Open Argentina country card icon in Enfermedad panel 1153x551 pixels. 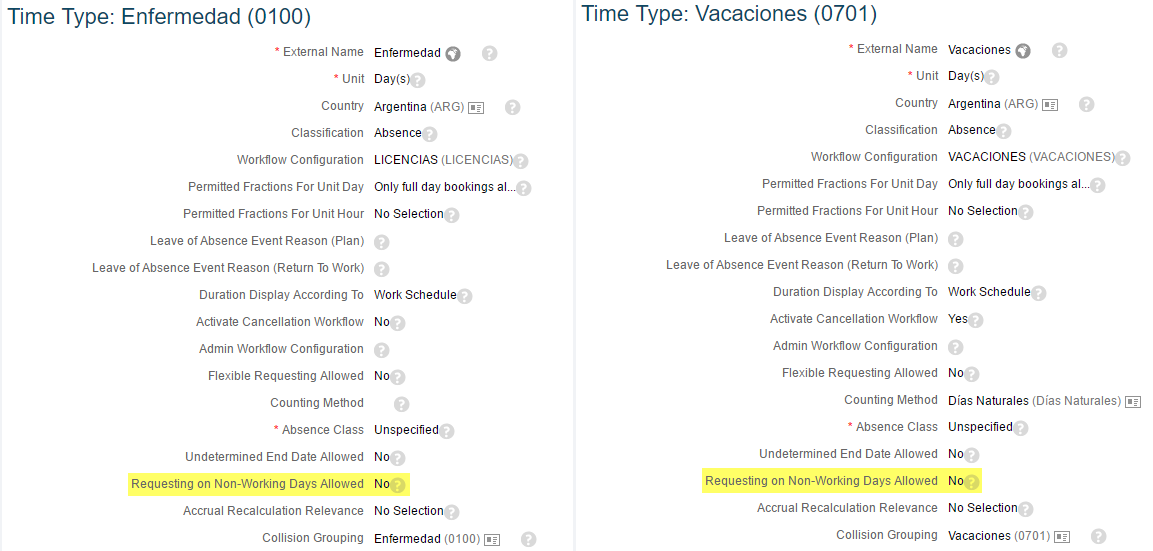coord(476,107)
